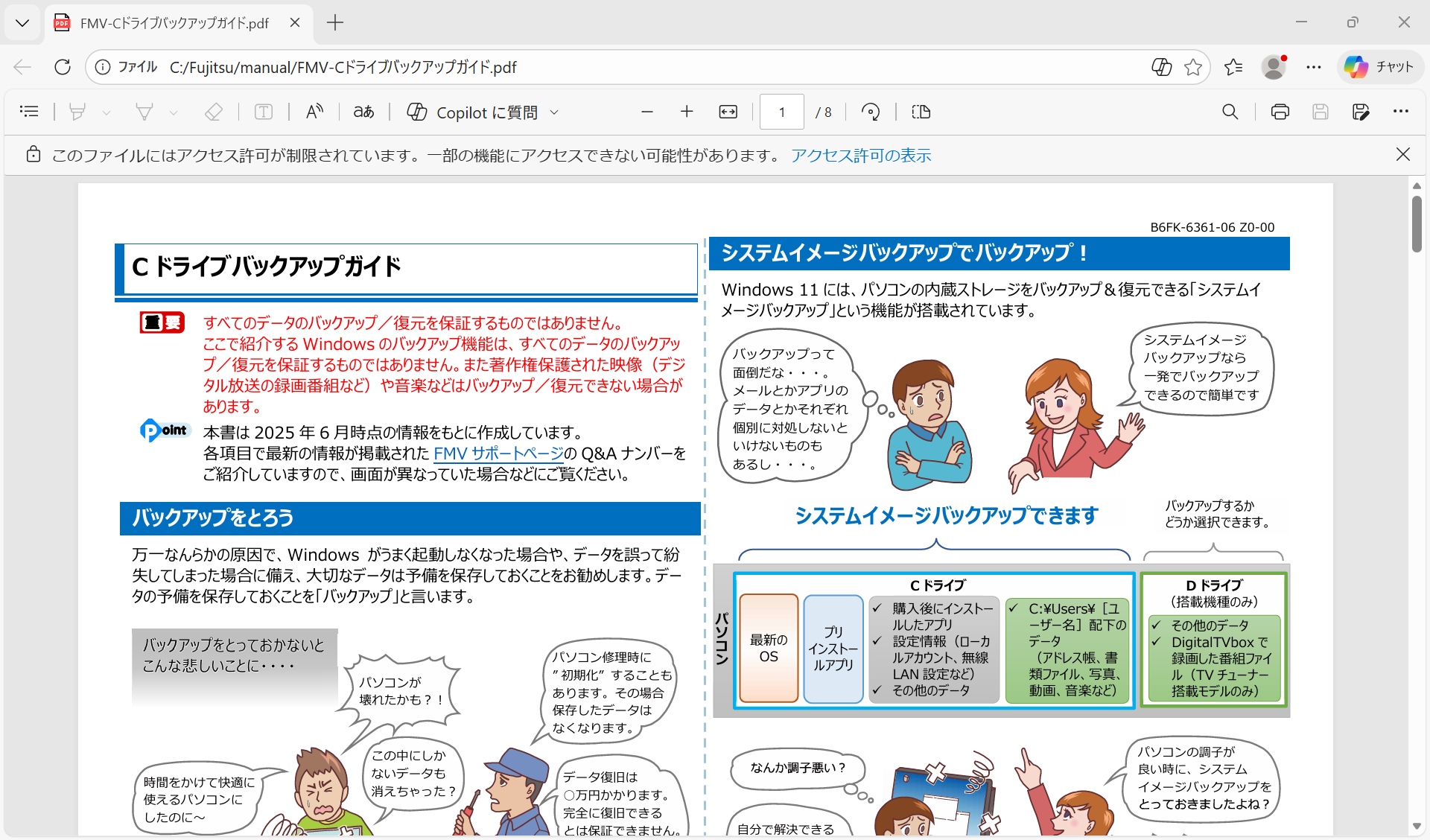
Task: Click the rotate page icon
Action: 870,112
